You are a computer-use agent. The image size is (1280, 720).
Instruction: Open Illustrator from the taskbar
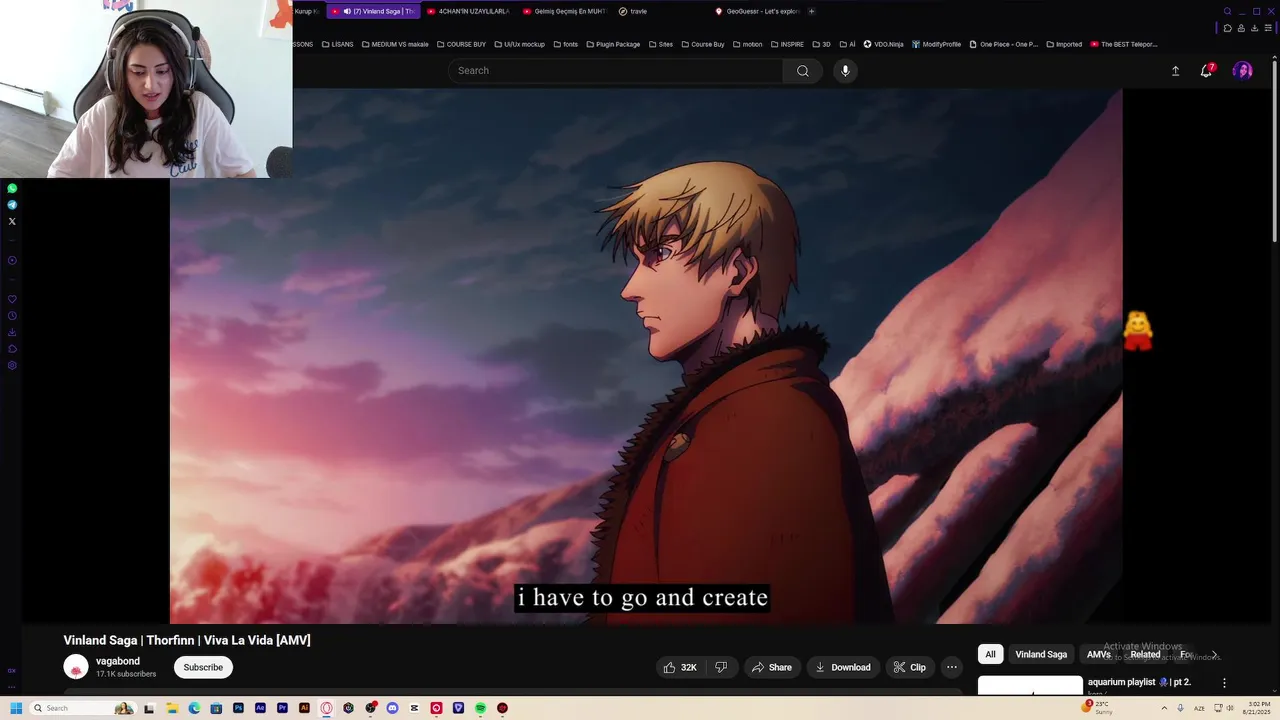pyautogui.click(x=304, y=708)
